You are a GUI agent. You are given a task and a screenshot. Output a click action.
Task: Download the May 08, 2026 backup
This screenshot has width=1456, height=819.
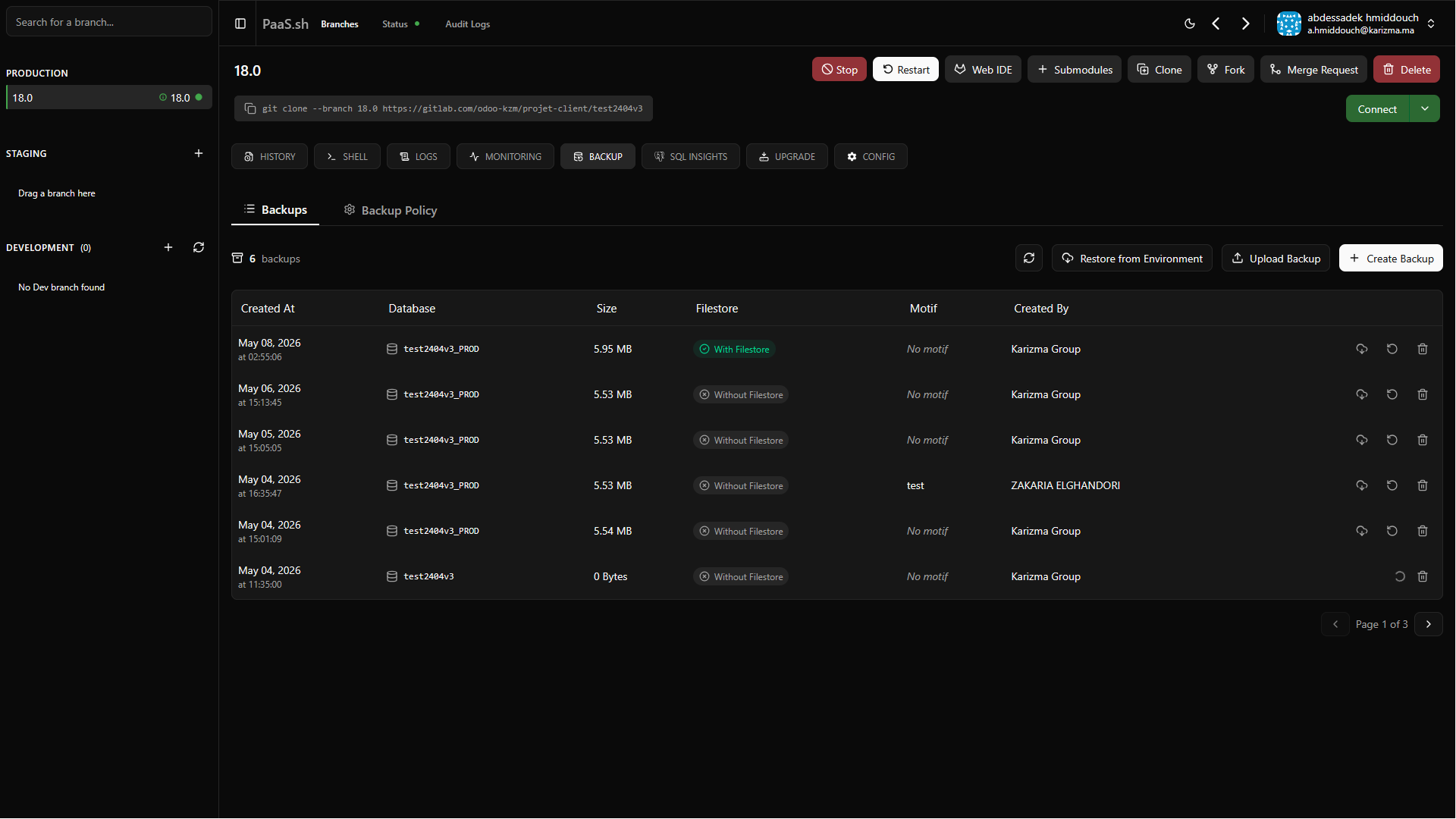point(1362,349)
